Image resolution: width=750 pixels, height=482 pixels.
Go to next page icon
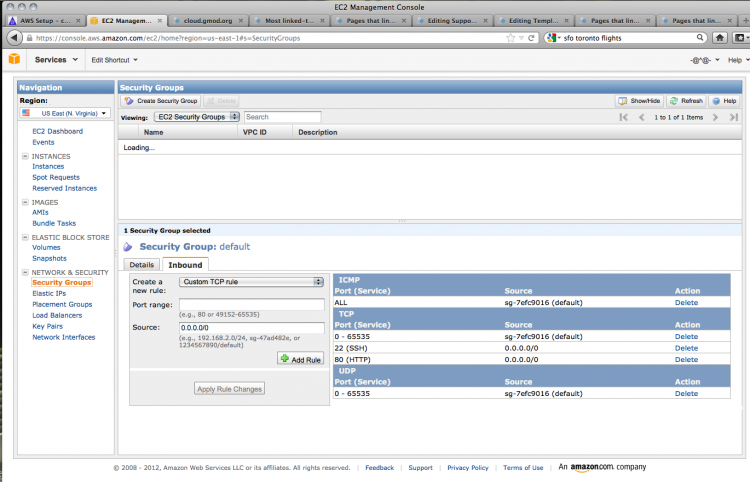[x=715, y=117]
